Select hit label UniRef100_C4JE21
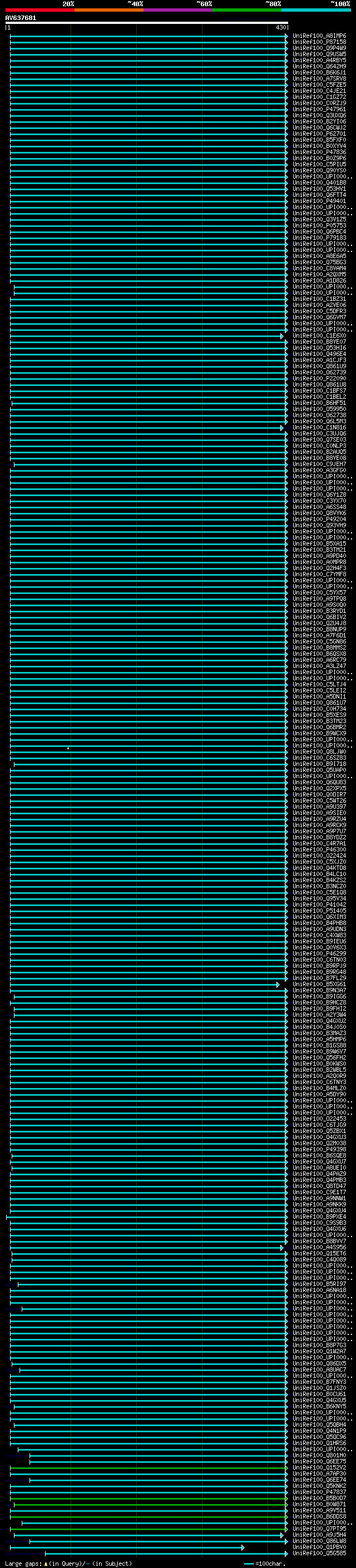Viewport: 356px width, 1568px height. pyautogui.click(x=319, y=91)
